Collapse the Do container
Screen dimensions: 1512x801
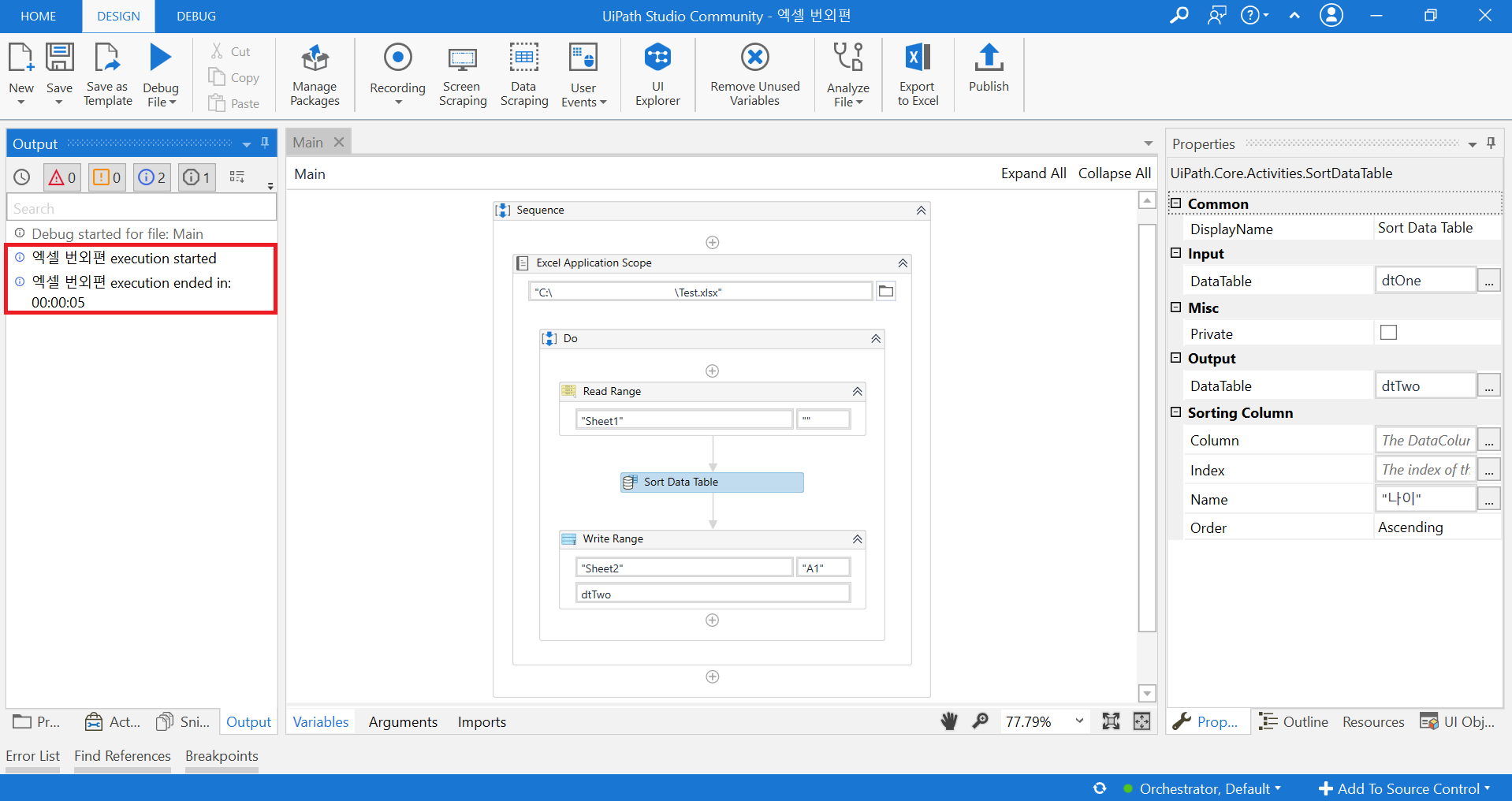click(876, 339)
